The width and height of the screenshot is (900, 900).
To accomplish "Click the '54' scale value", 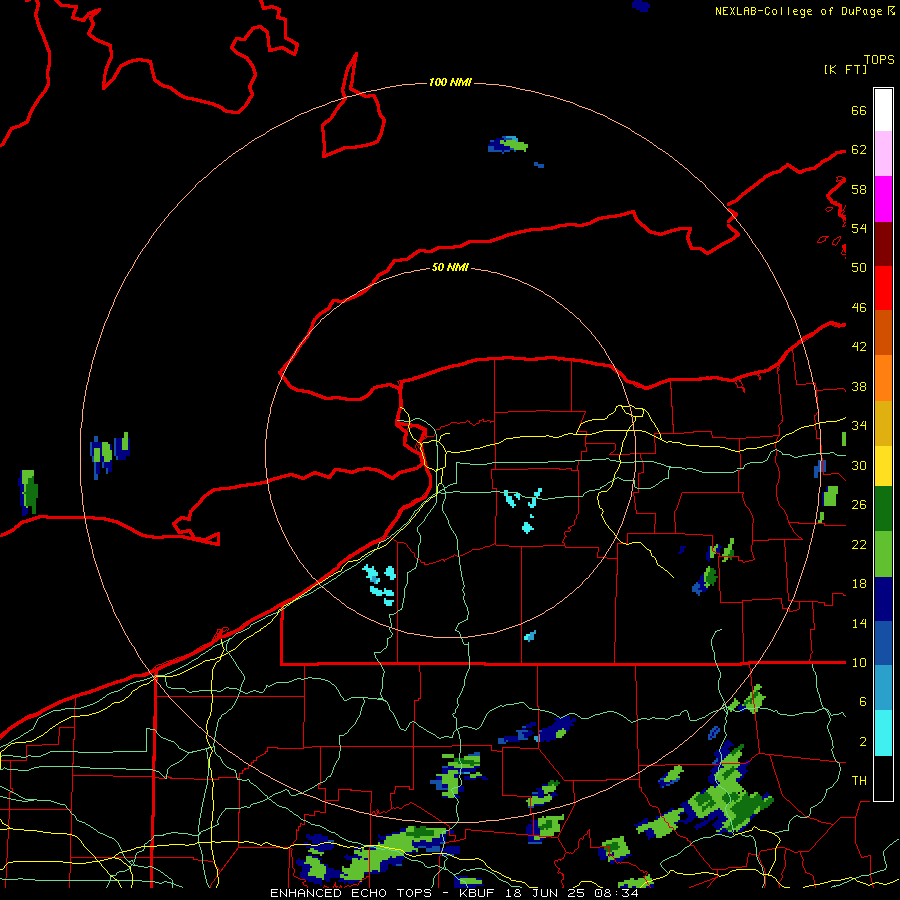I will (859, 228).
